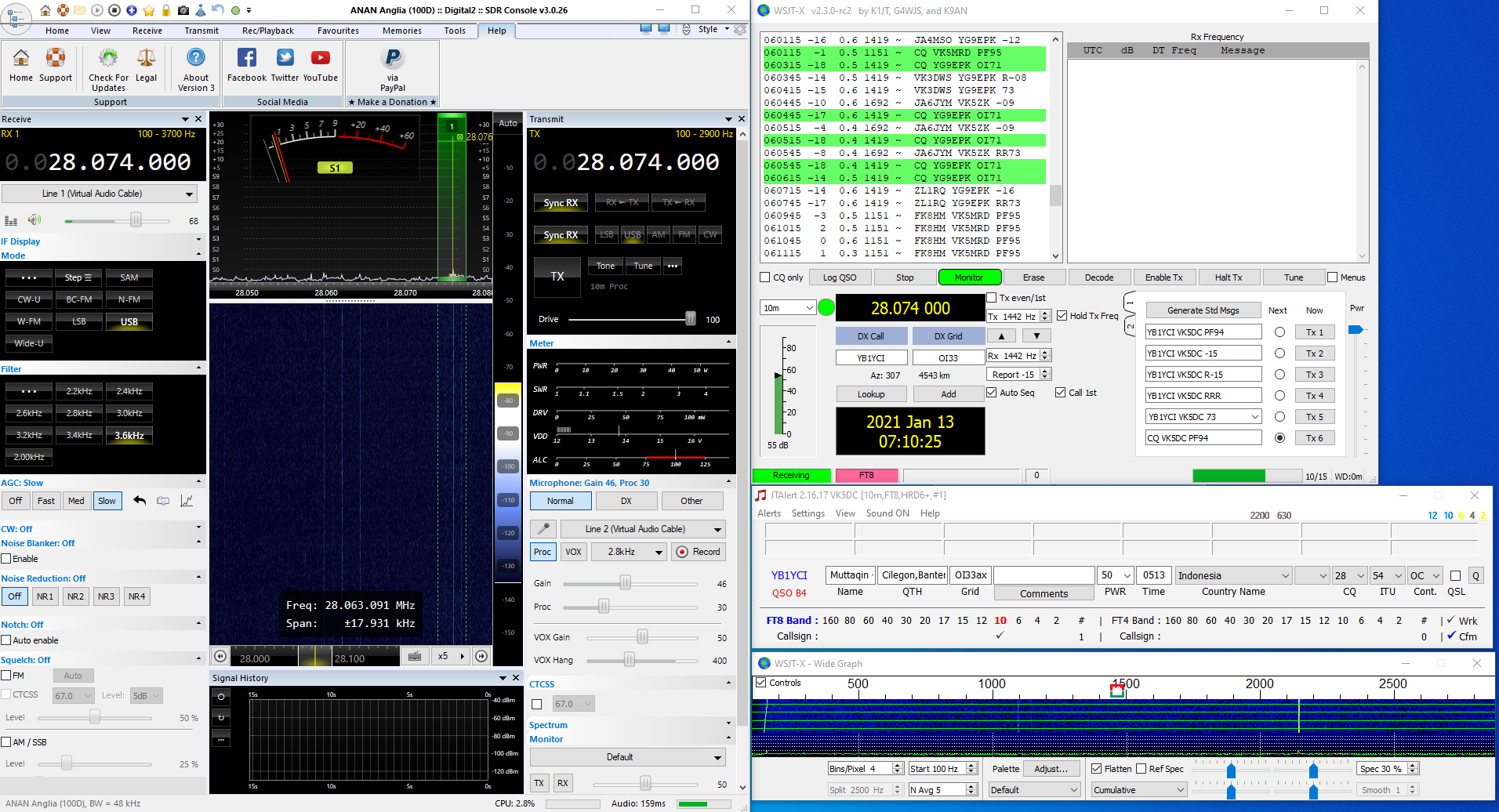Open the Tools menu in SDR Console
Viewport: 1499px width, 812px height.
pos(455,31)
